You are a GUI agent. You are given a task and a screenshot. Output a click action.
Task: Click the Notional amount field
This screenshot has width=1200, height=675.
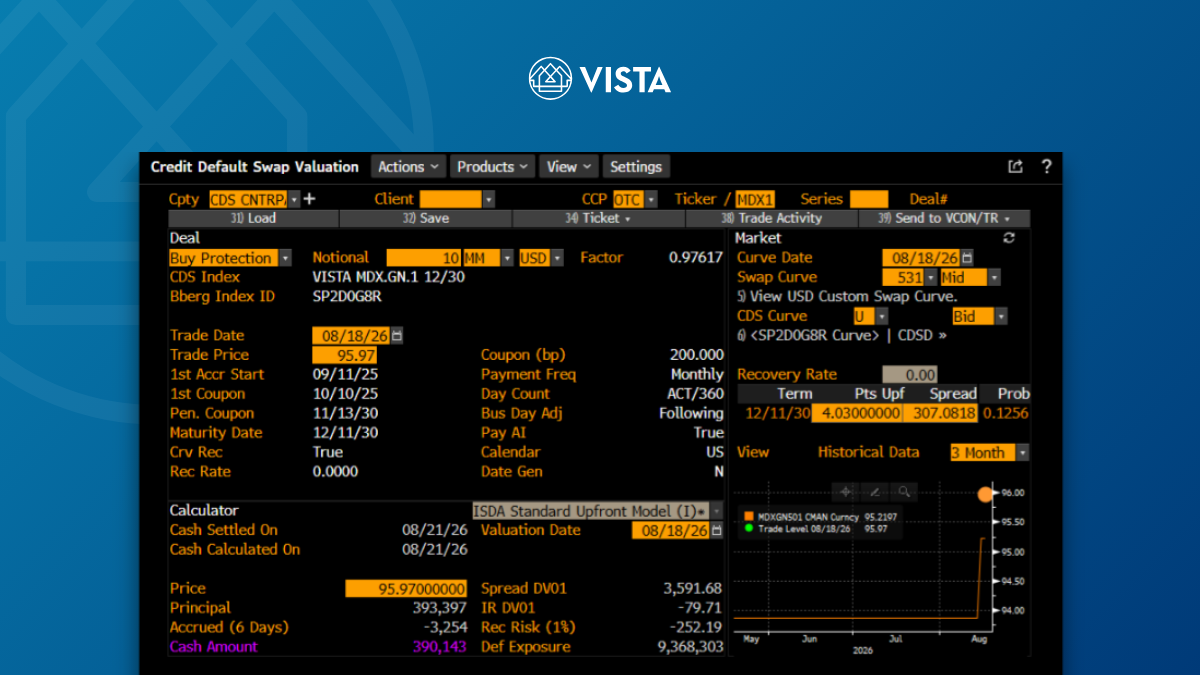424,258
